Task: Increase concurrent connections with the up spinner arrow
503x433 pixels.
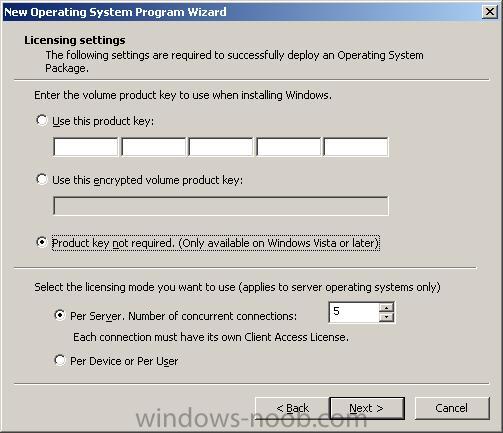Action: [x=386, y=307]
